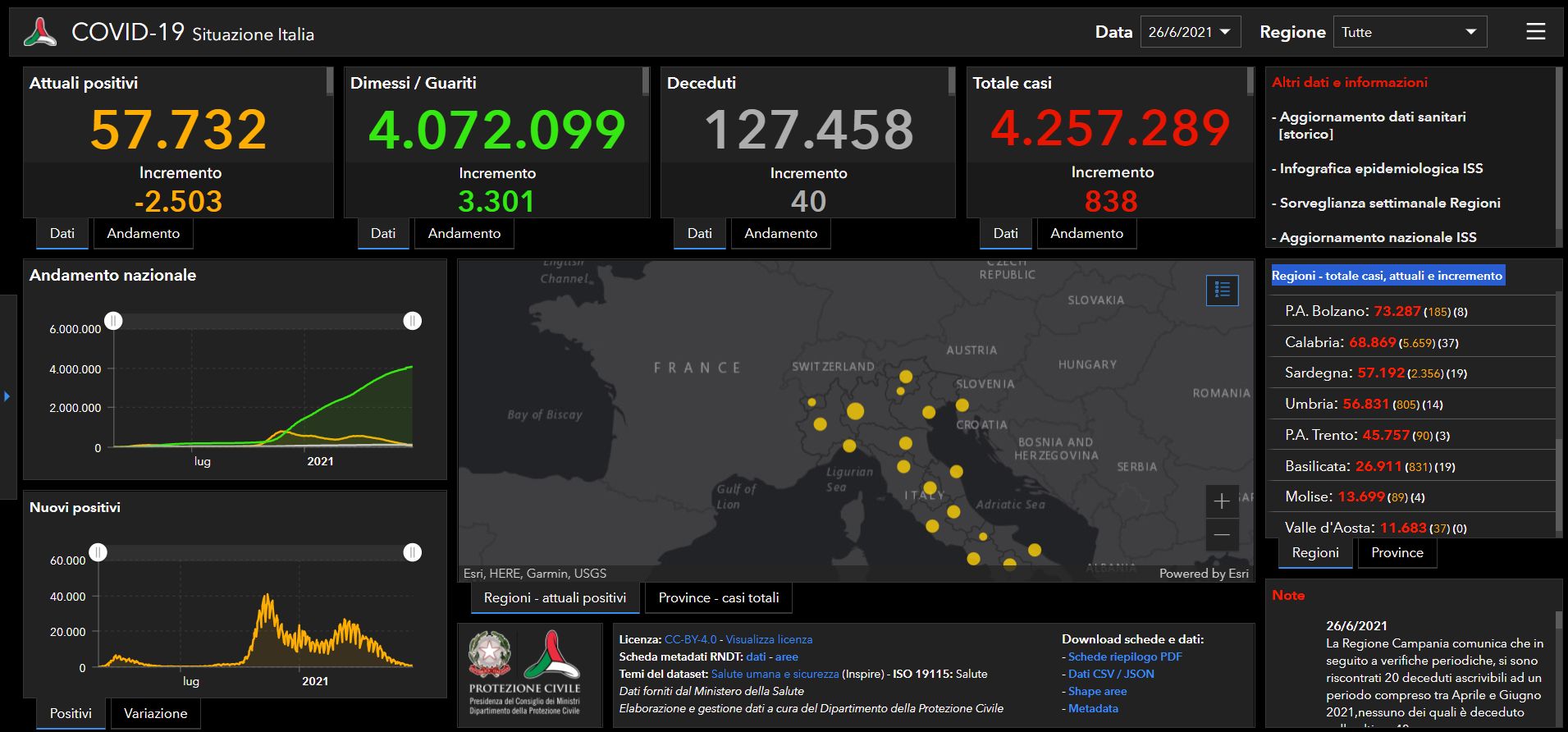Zoom in on the map
Screen dimensions: 1568x732
coord(1221,501)
